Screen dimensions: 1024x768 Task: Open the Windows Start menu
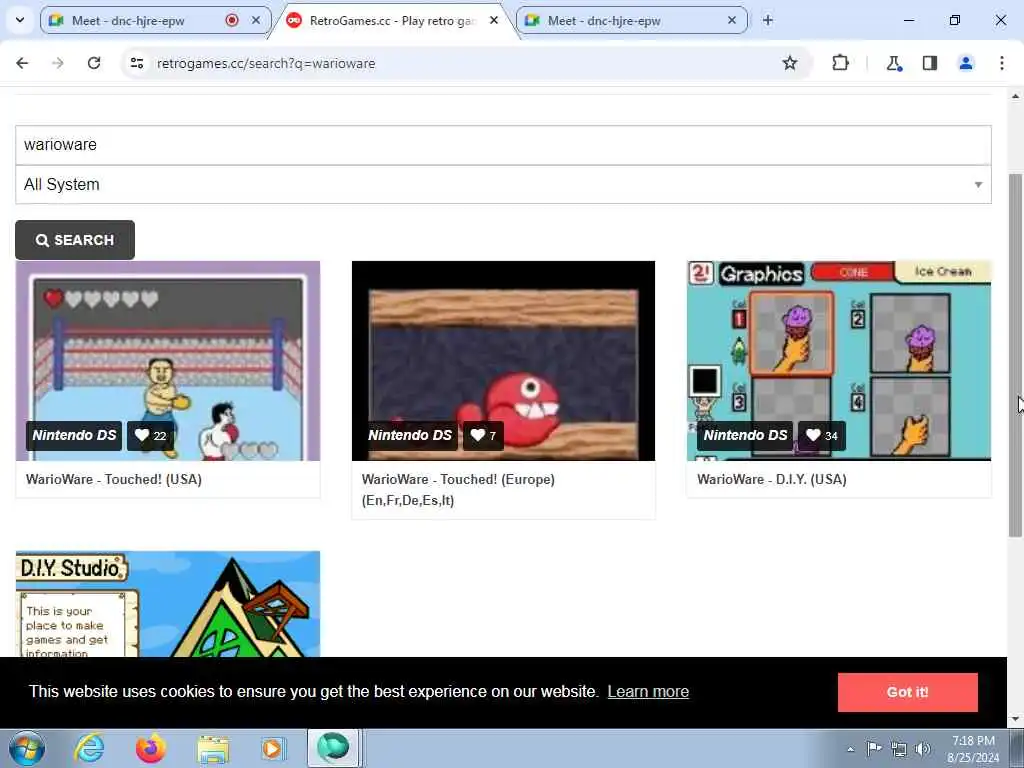[x=27, y=748]
